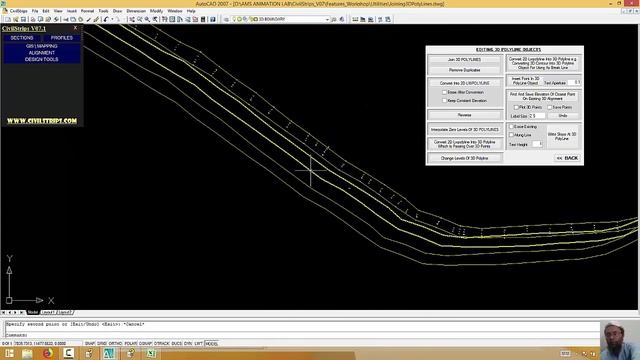Tick the Along Line checkbox

511,135
